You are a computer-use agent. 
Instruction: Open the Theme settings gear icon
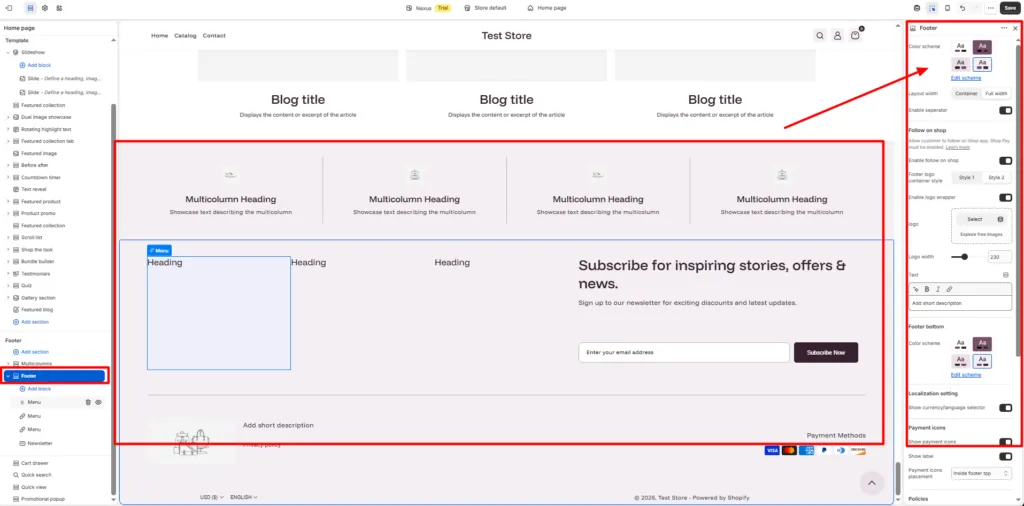(45, 8)
